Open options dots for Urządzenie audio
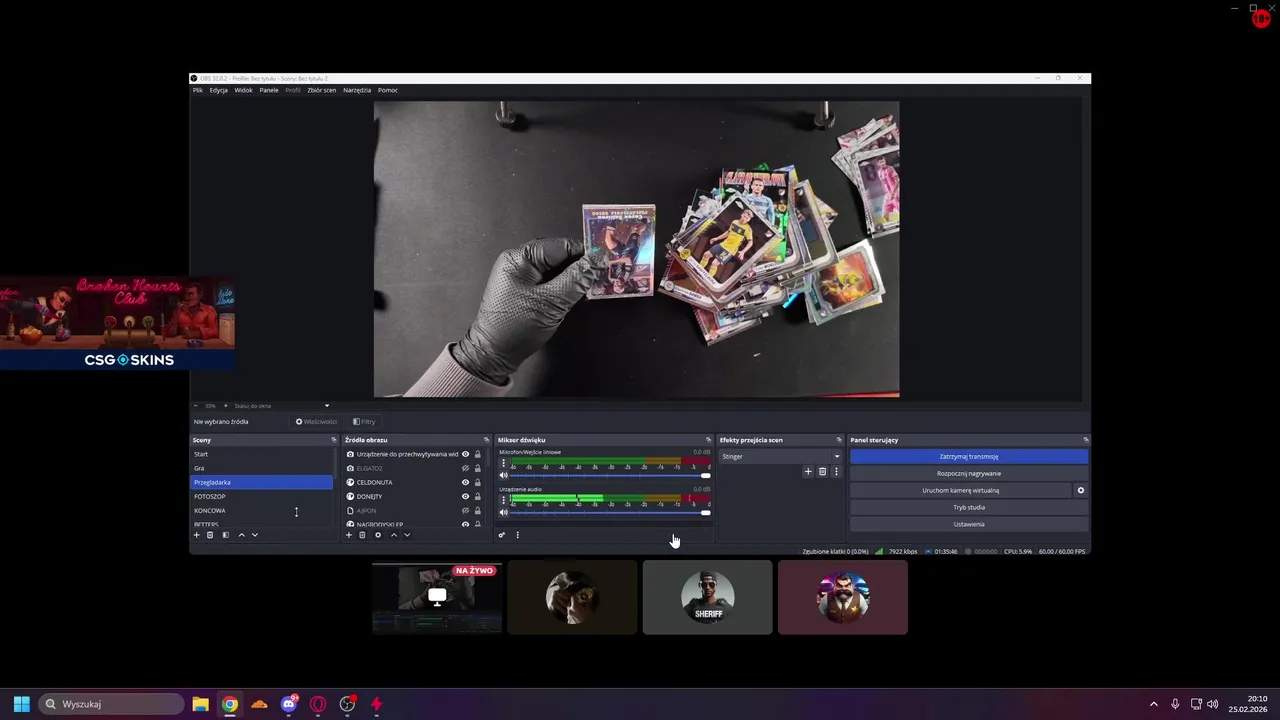This screenshot has height=720, width=1280. coord(503,500)
